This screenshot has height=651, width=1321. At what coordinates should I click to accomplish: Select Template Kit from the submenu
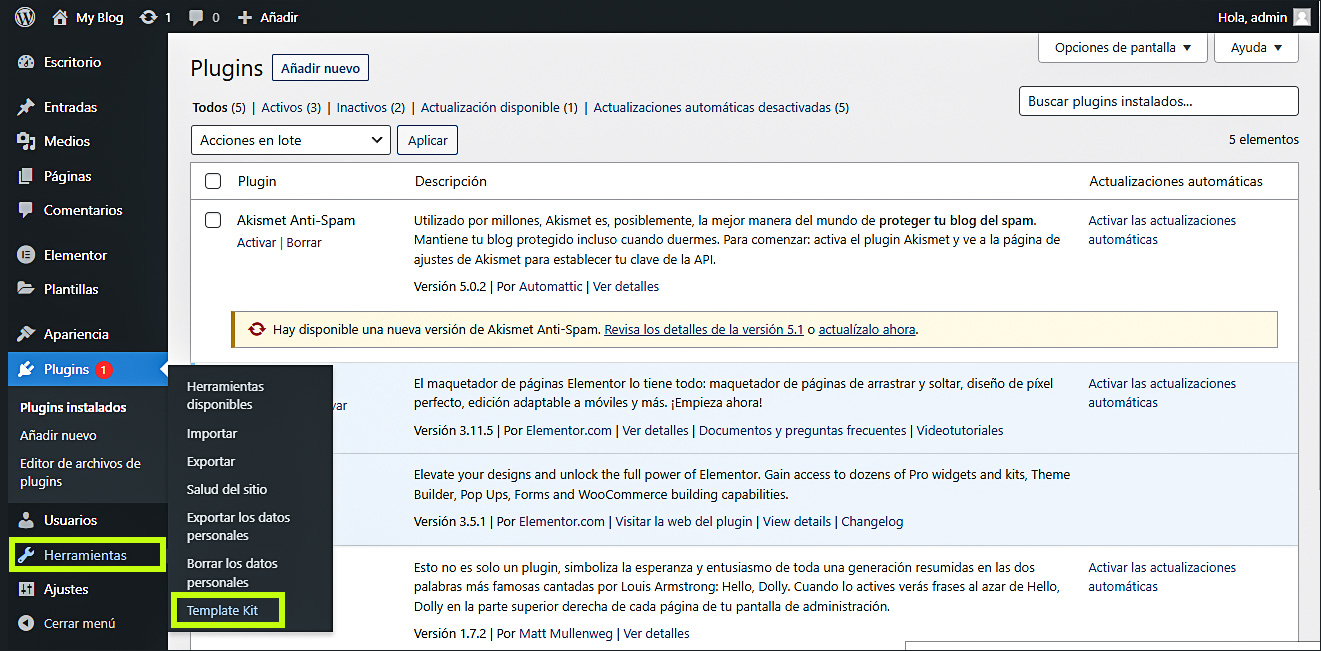(222, 611)
